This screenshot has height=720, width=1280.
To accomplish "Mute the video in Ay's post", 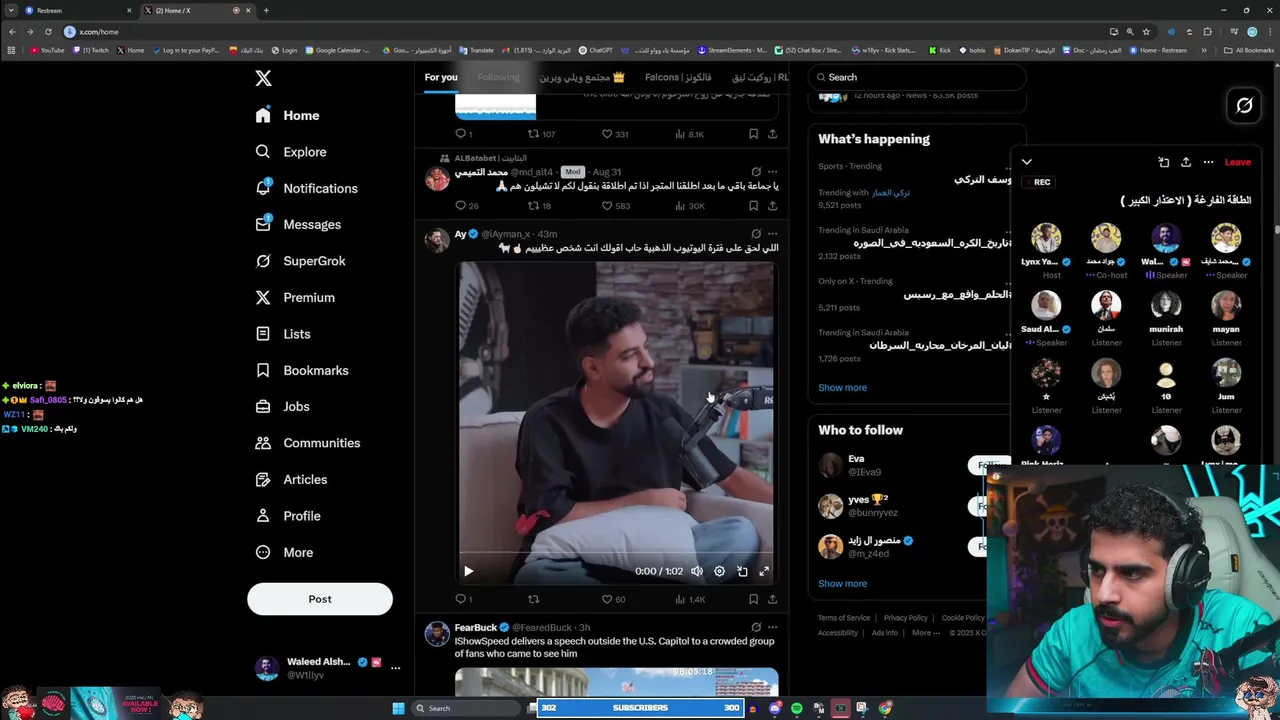I will (x=697, y=571).
